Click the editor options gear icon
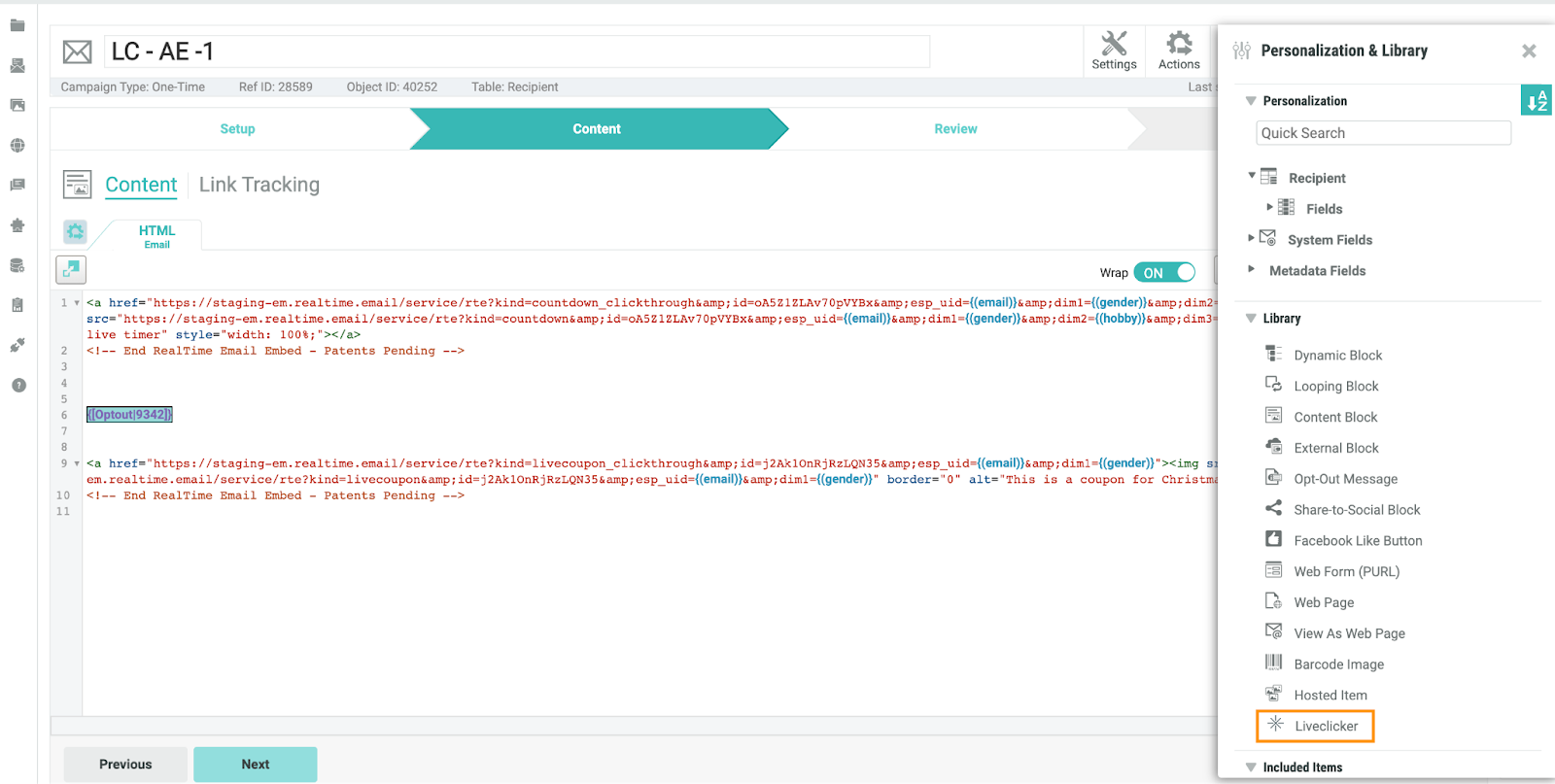The width and height of the screenshot is (1555, 784). click(x=76, y=232)
